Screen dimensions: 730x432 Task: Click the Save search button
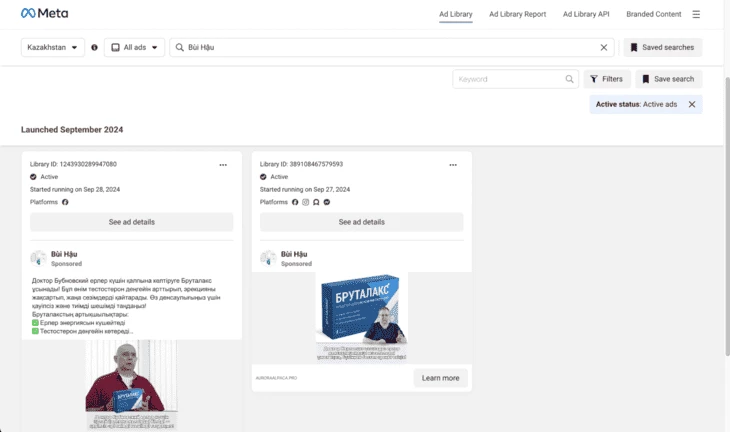pyautogui.click(x=669, y=79)
